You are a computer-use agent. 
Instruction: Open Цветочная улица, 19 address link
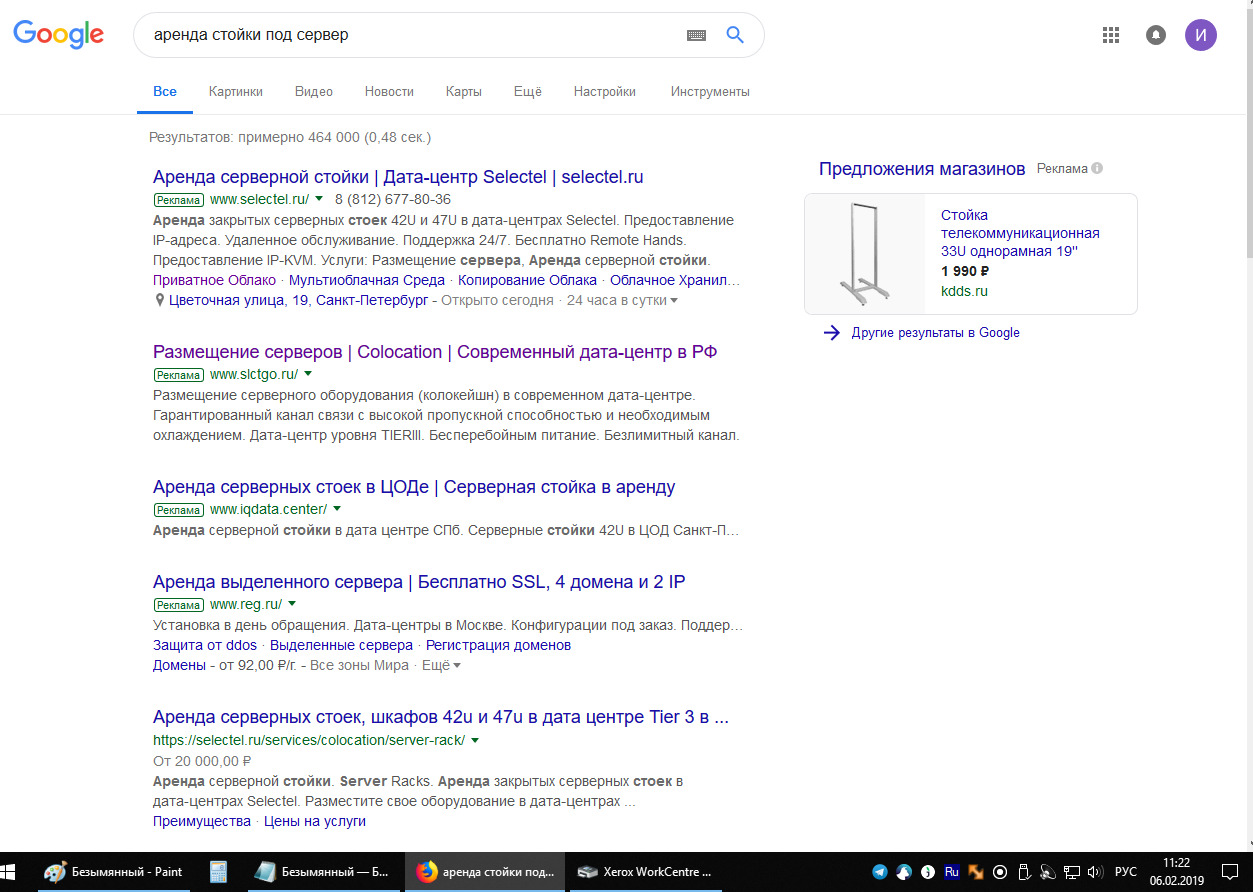tap(298, 300)
